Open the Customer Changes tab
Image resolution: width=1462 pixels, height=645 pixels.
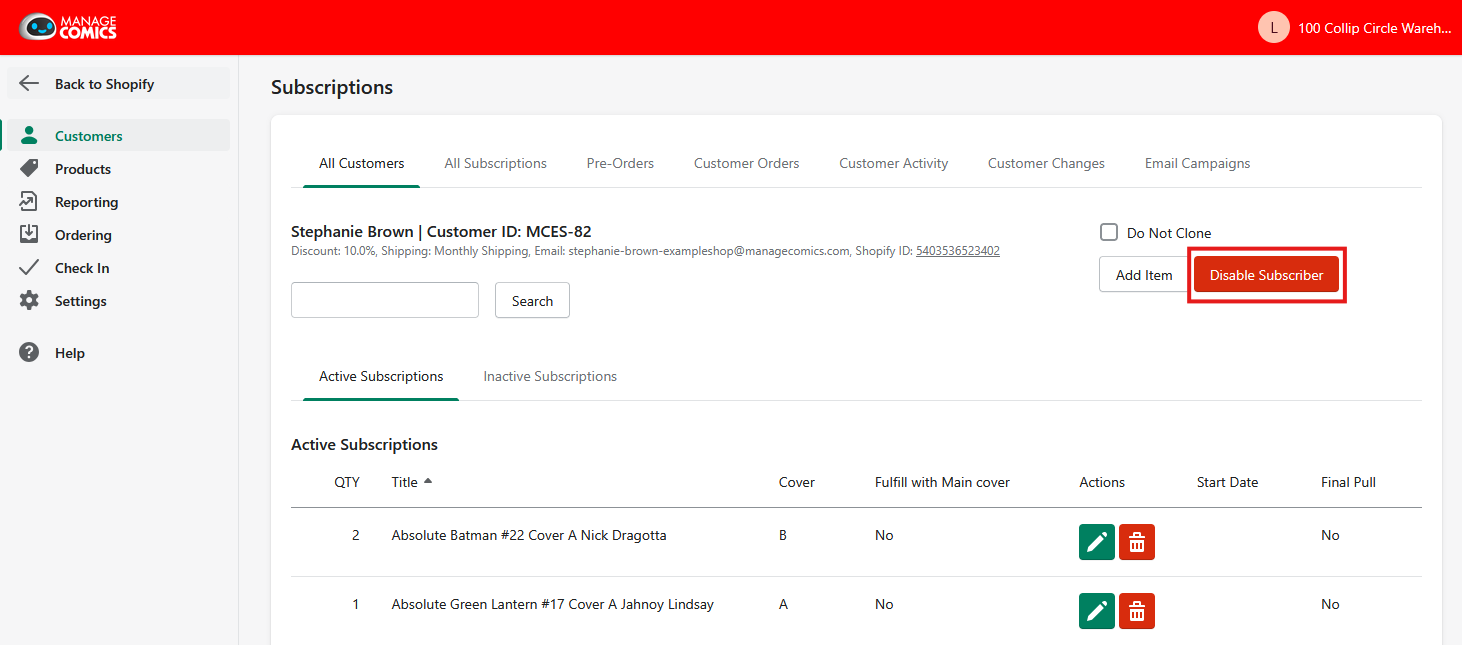[x=1046, y=163]
